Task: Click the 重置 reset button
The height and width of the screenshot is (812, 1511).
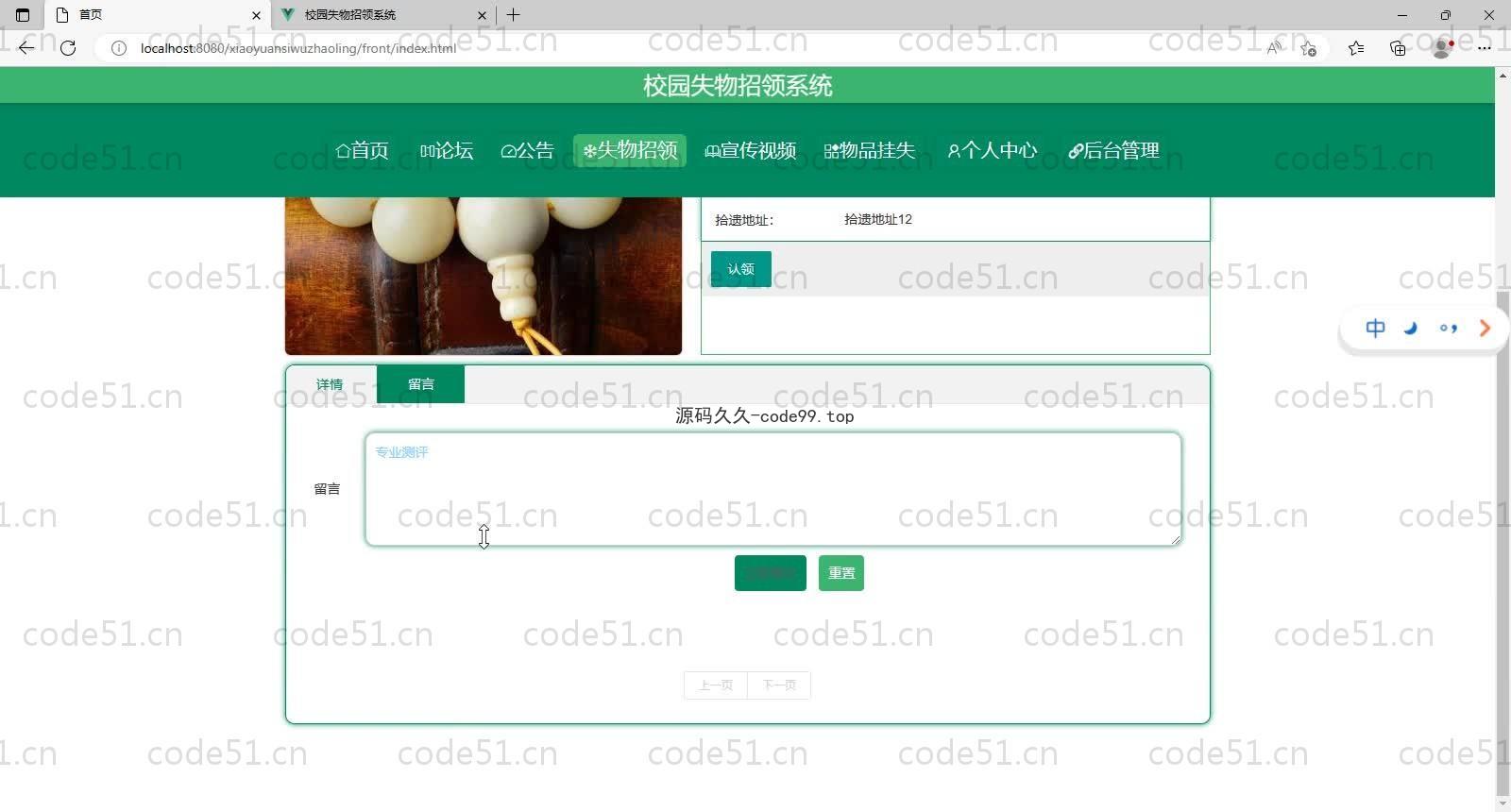Action: (841, 573)
